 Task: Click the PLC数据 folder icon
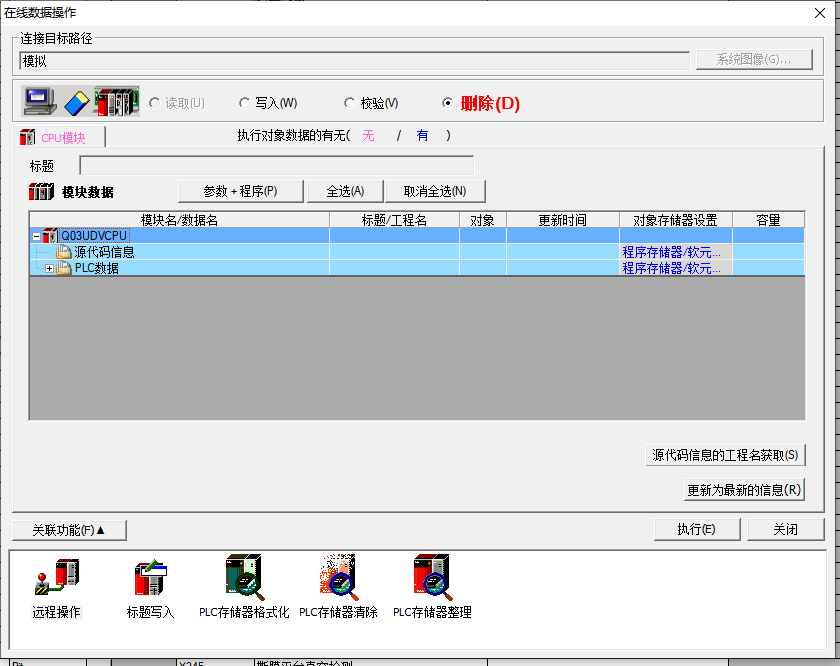click(x=65, y=268)
